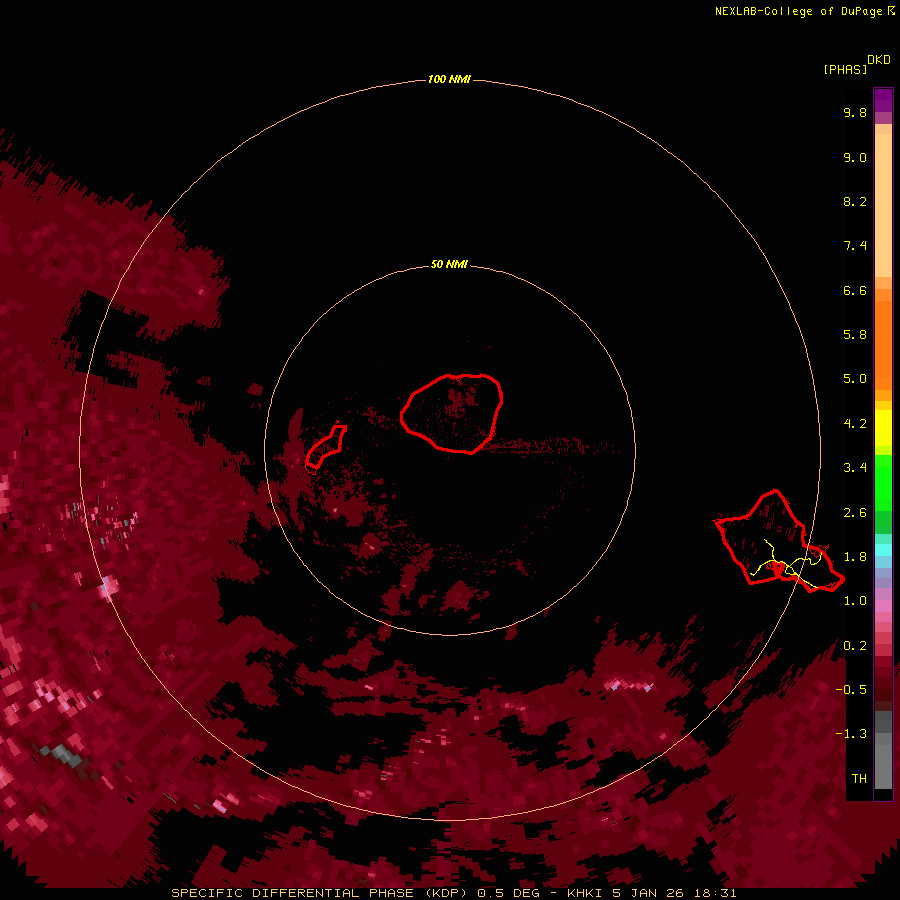The image size is (900, 900).
Task: Click the yellow segment of the color bar
Action: tap(883, 428)
